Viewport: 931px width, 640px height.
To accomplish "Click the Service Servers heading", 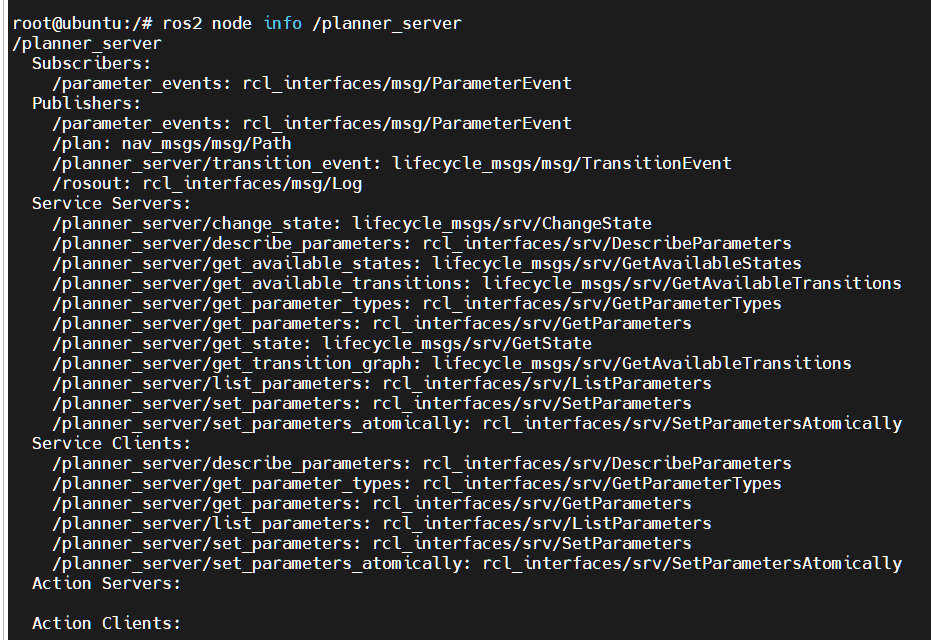I will tap(112, 204).
